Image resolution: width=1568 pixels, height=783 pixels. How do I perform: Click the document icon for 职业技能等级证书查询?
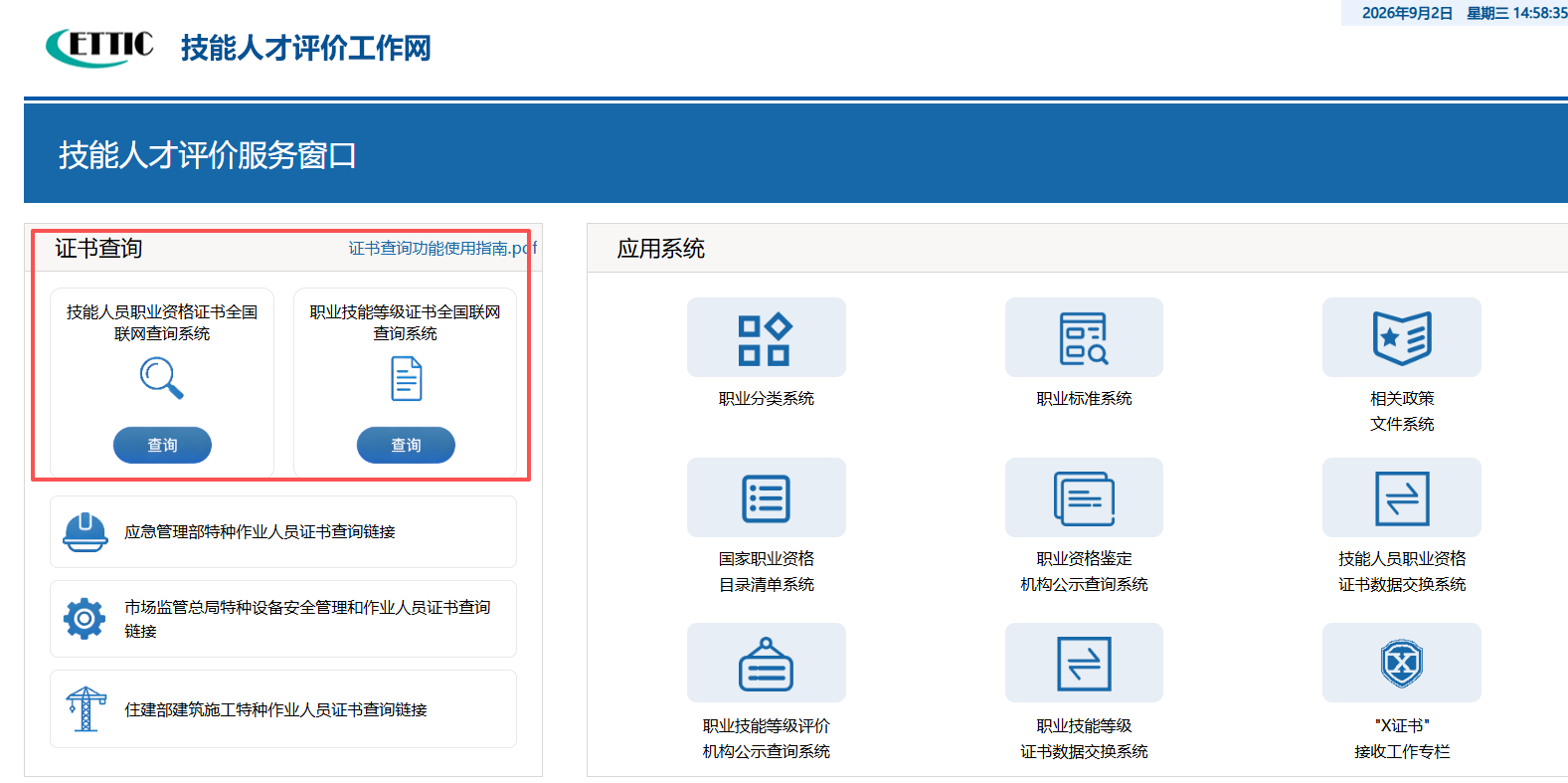(x=406, y=379)
